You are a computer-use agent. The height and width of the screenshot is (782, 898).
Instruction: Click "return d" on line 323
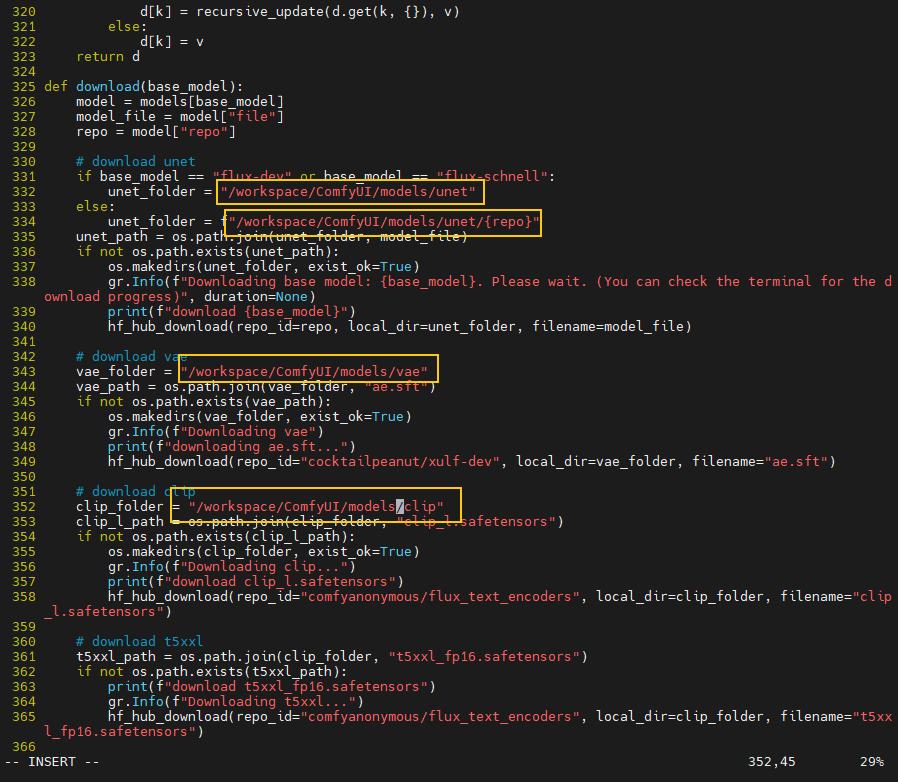108,57
